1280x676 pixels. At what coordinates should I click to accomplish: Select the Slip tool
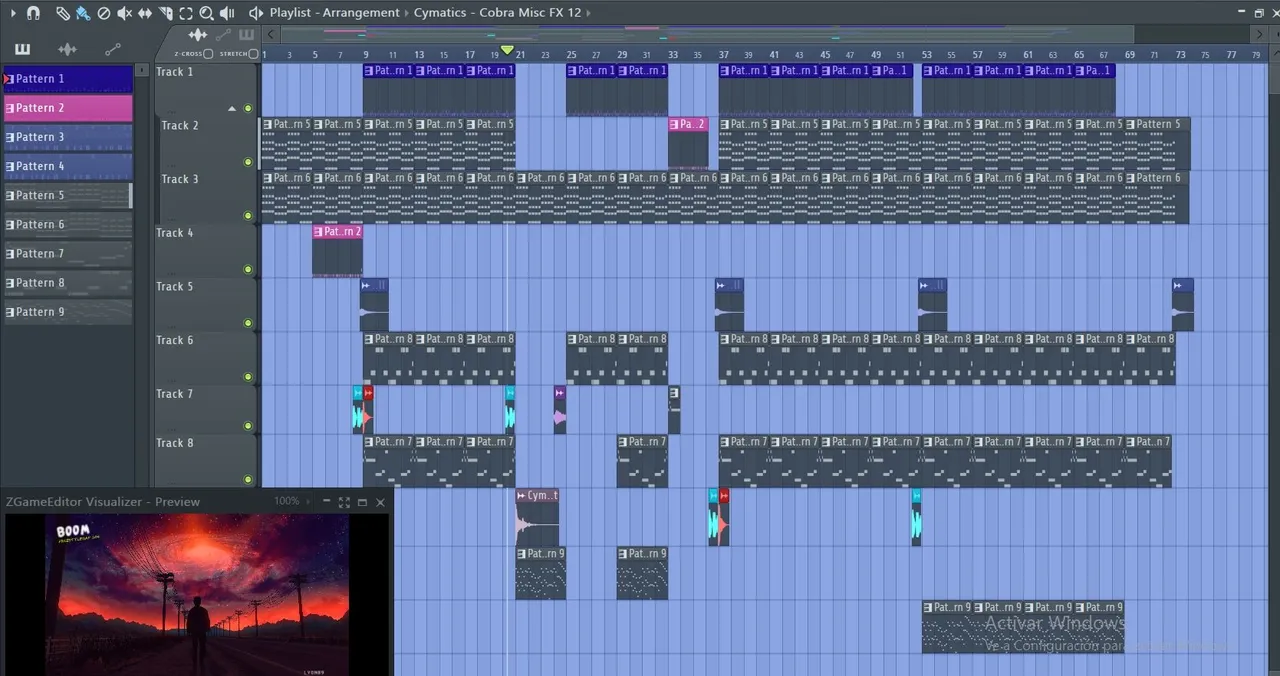[x=145, y=13]
